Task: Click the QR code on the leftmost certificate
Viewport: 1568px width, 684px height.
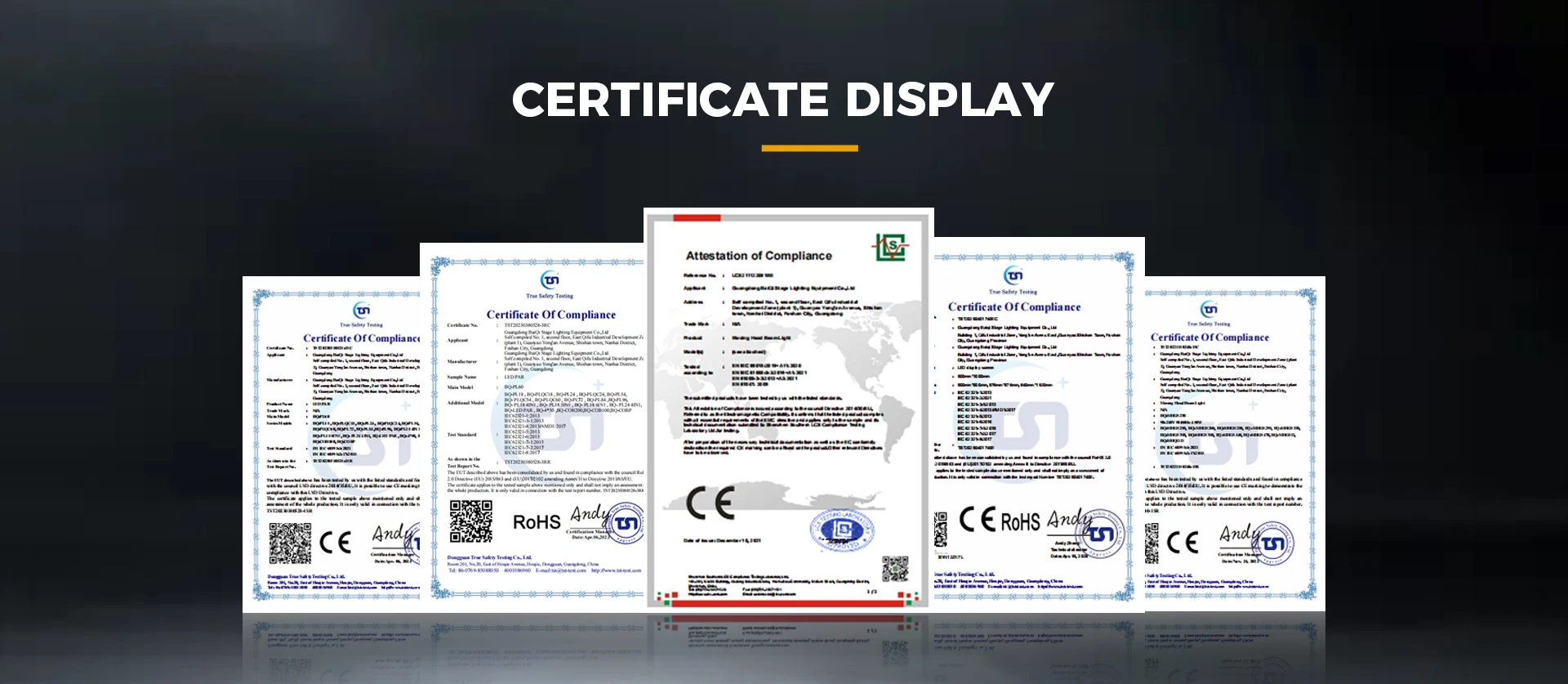Action: pyautogui.click(x=290, y=543)
